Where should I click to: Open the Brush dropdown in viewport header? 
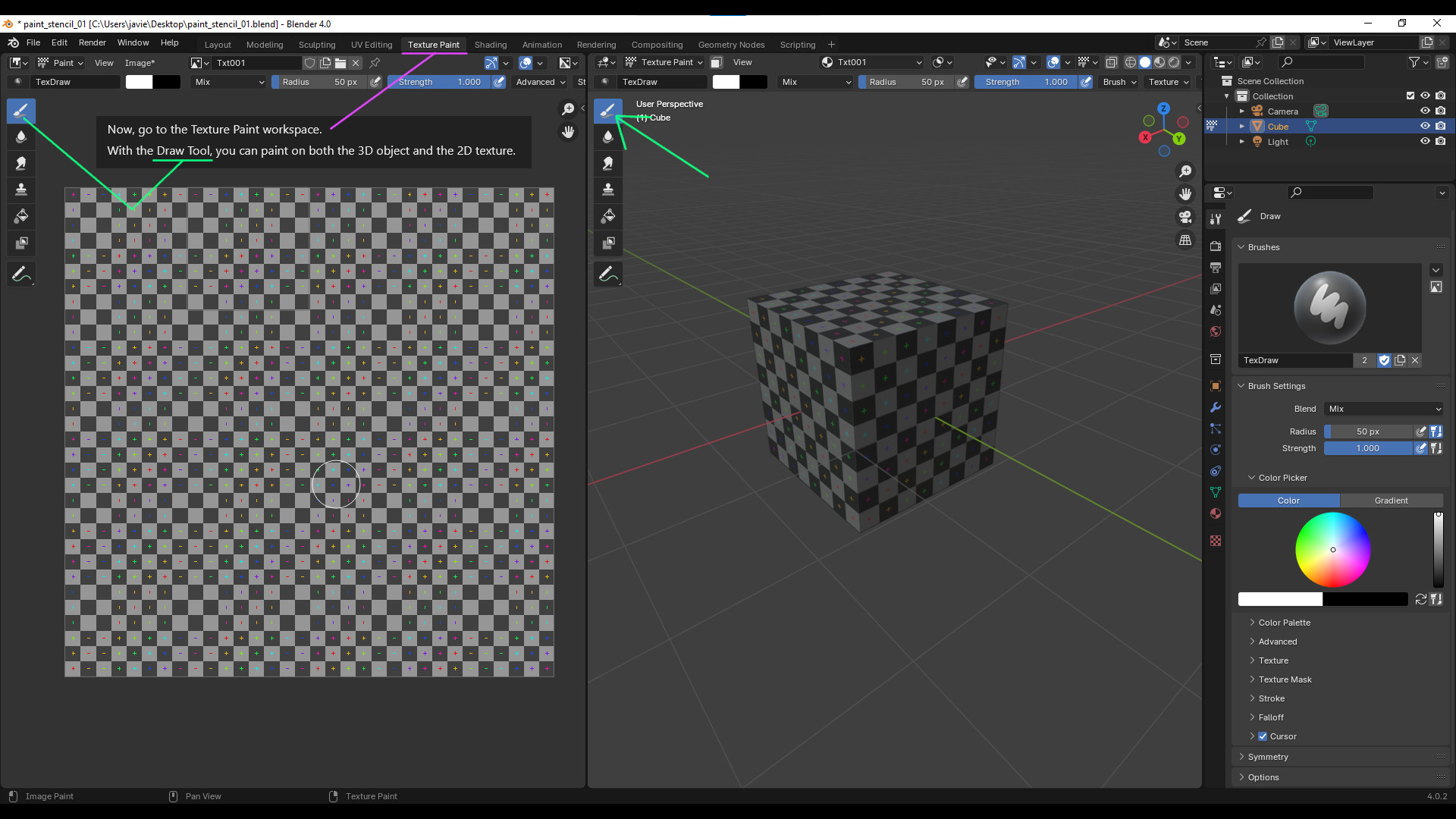click(1119, 82)
